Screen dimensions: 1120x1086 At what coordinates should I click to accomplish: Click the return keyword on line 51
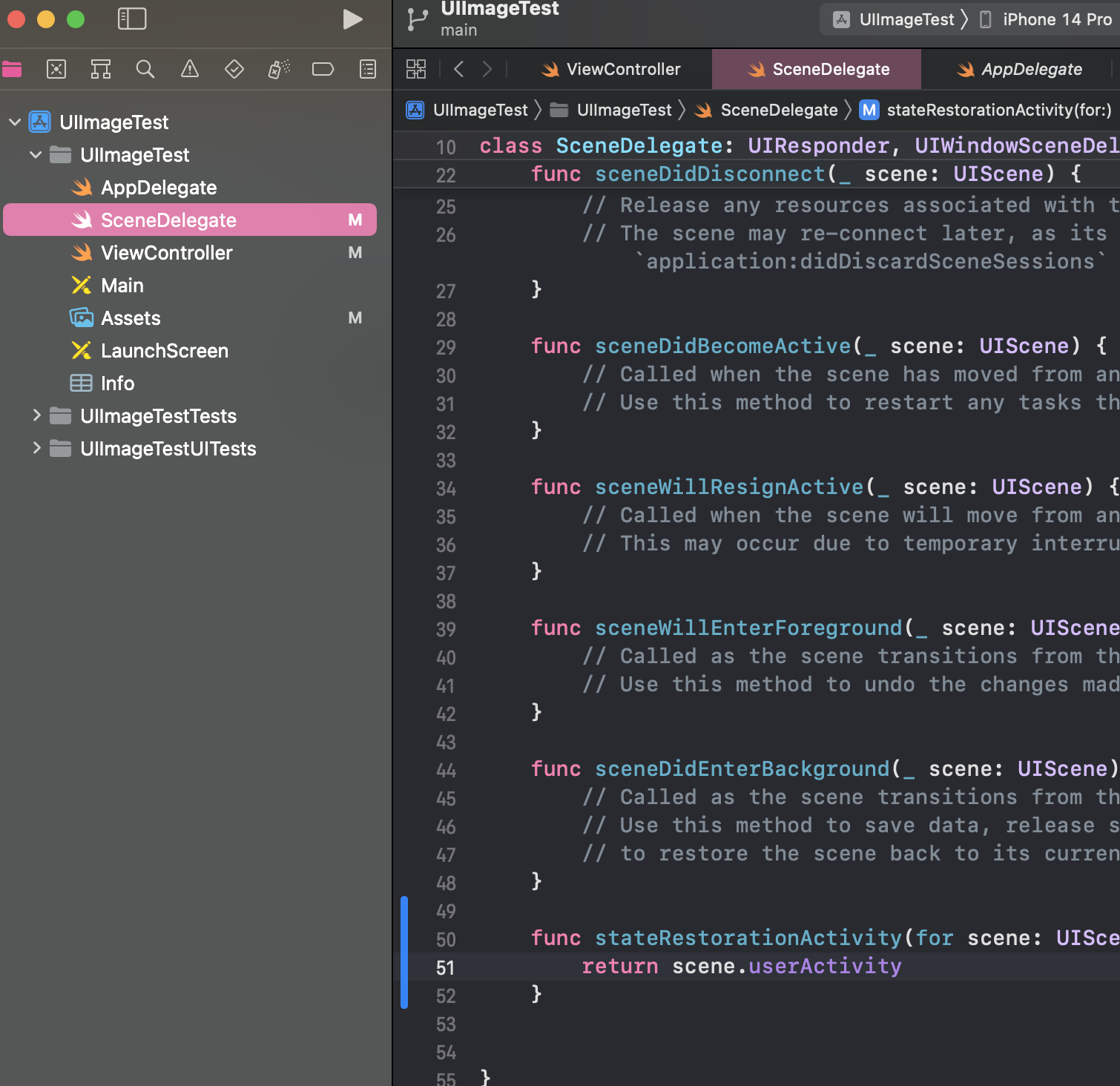(x=620, y=966)
